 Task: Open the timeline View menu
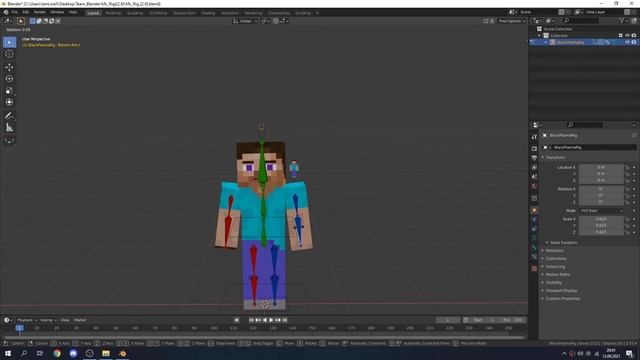pos(65,320)
